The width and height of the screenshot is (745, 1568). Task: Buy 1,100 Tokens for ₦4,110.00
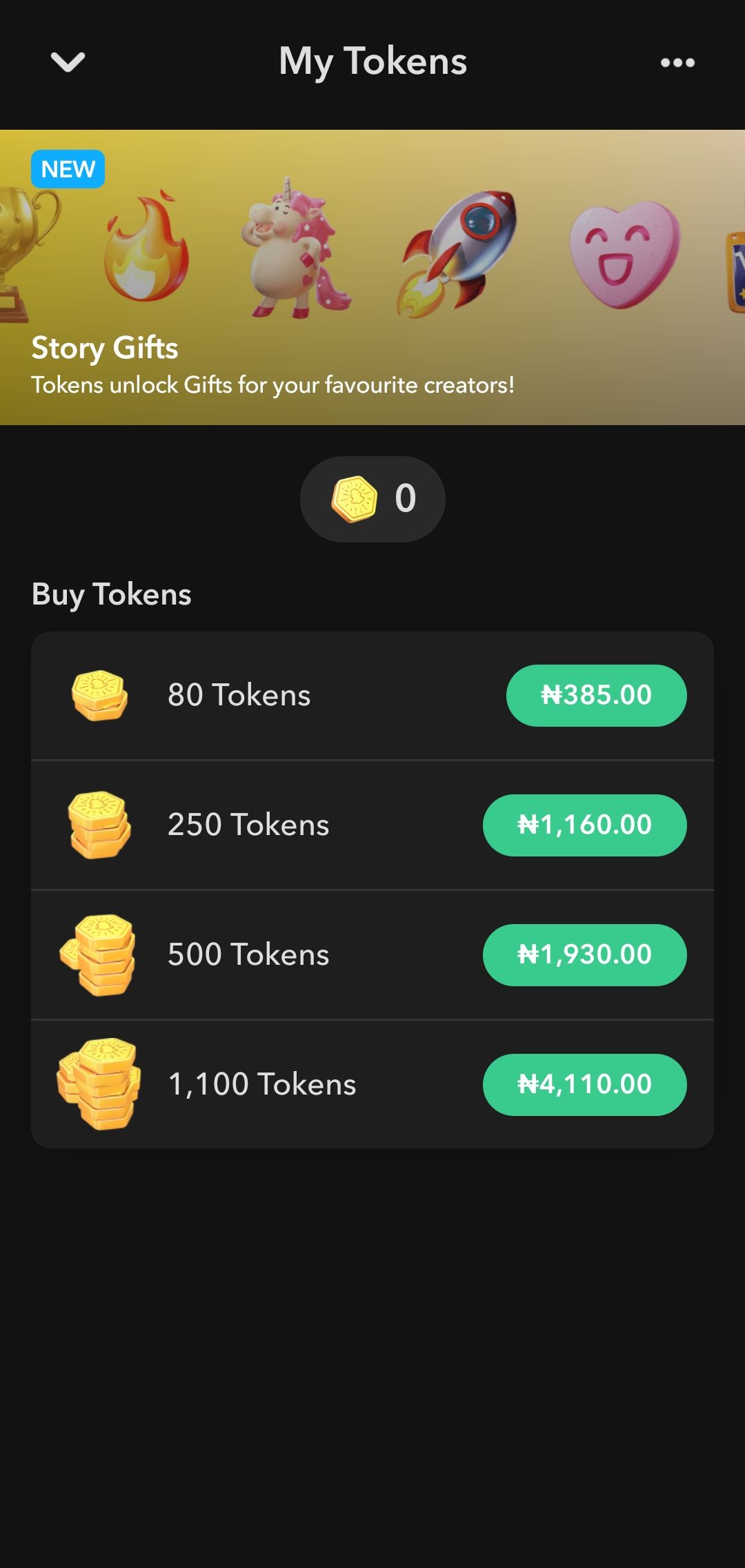coord(584,1085)
